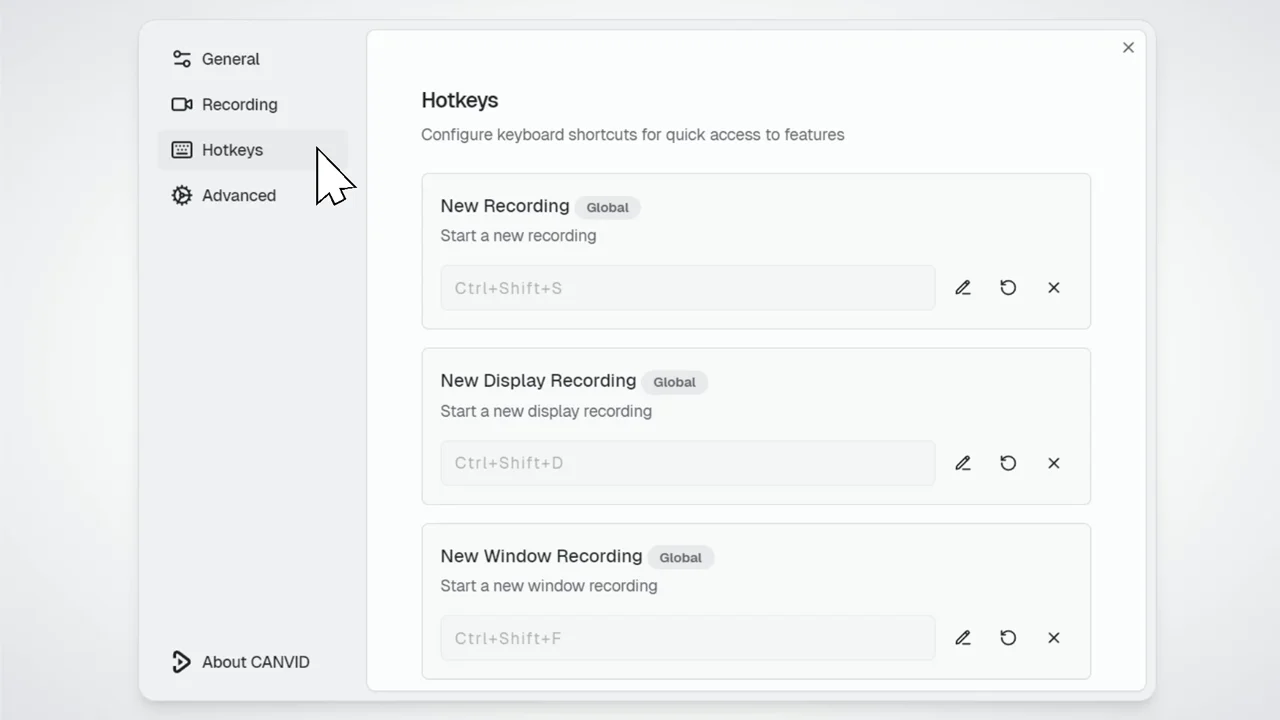The height and width of the screenshot is (720, 1280).
Task: Remove the New Recording hotkey with X icon
Action: pyautogui.click(x=1053, y=287)
